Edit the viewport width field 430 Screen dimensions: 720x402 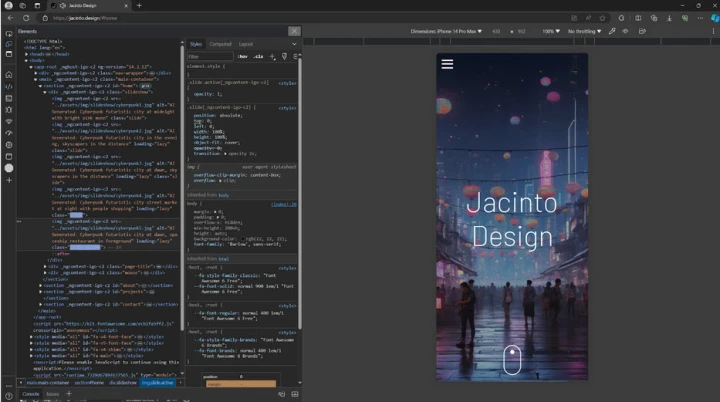496,31
